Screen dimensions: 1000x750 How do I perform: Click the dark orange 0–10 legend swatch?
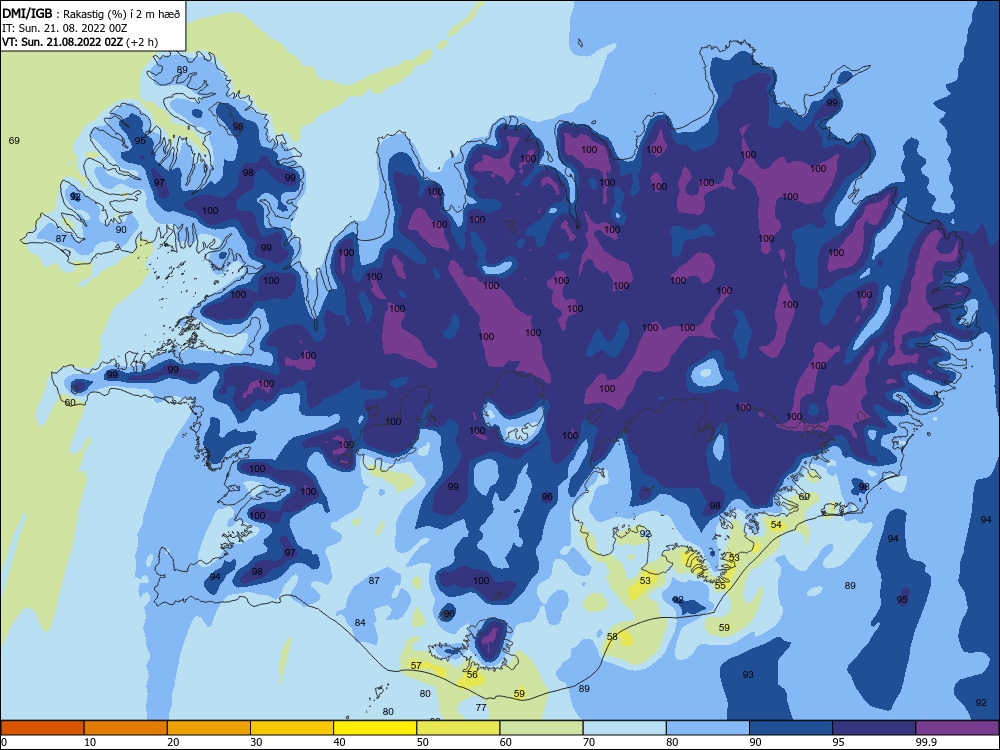(42, 728)
